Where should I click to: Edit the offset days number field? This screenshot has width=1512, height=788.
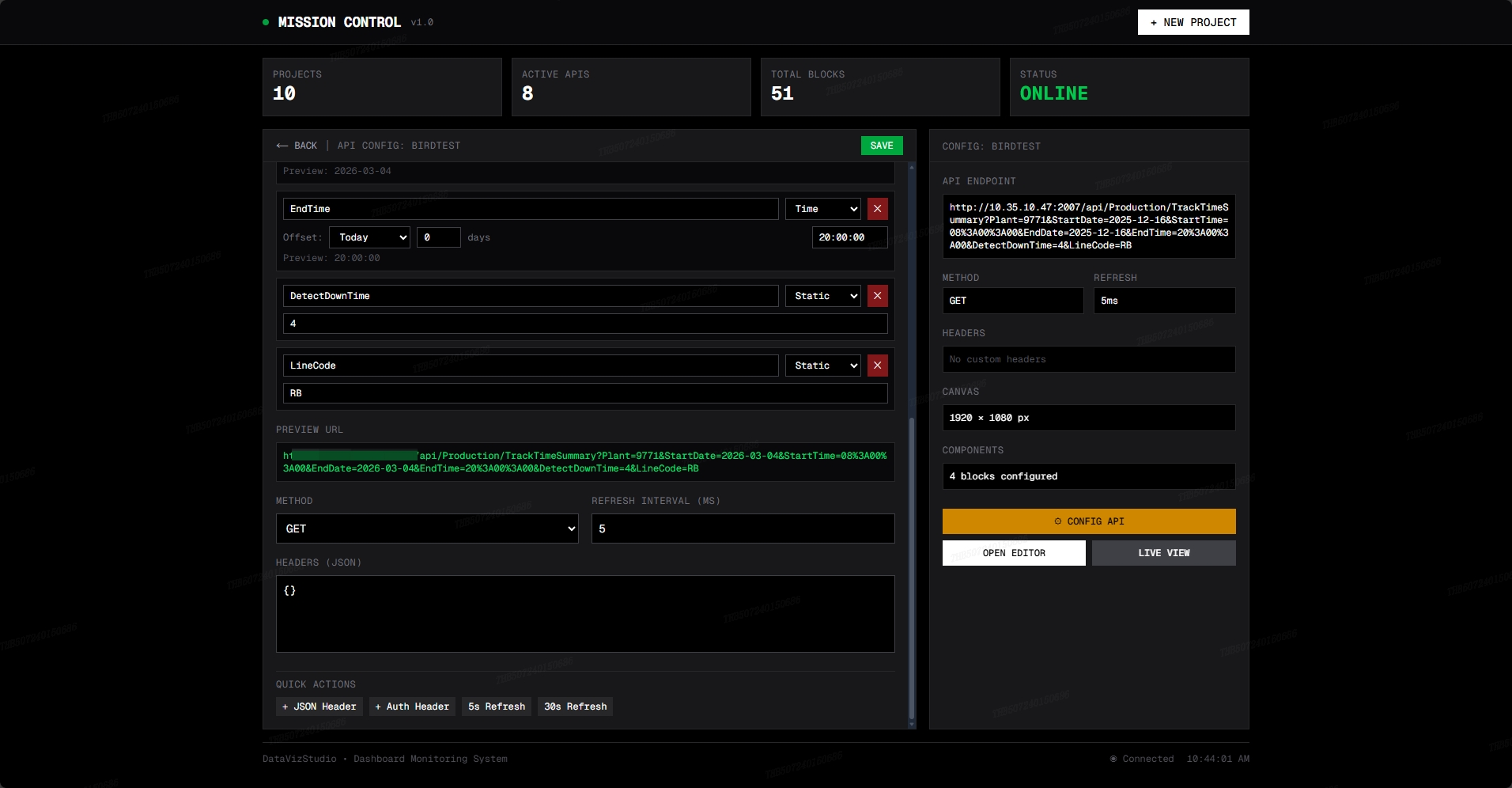click(439, 237)
